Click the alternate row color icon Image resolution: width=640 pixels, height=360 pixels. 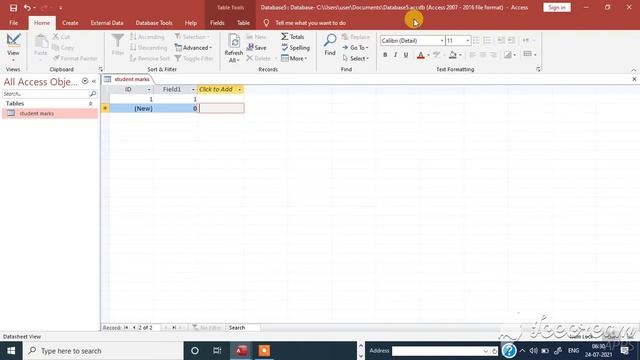[x=508, y=55]
